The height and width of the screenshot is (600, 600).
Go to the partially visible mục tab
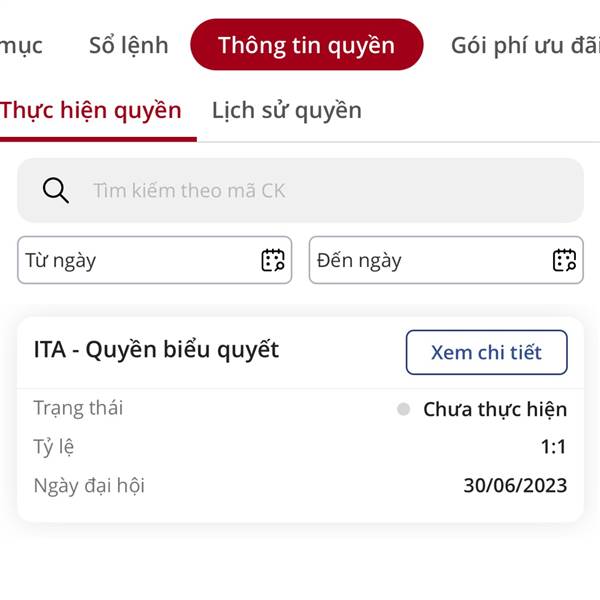point(21,45)
